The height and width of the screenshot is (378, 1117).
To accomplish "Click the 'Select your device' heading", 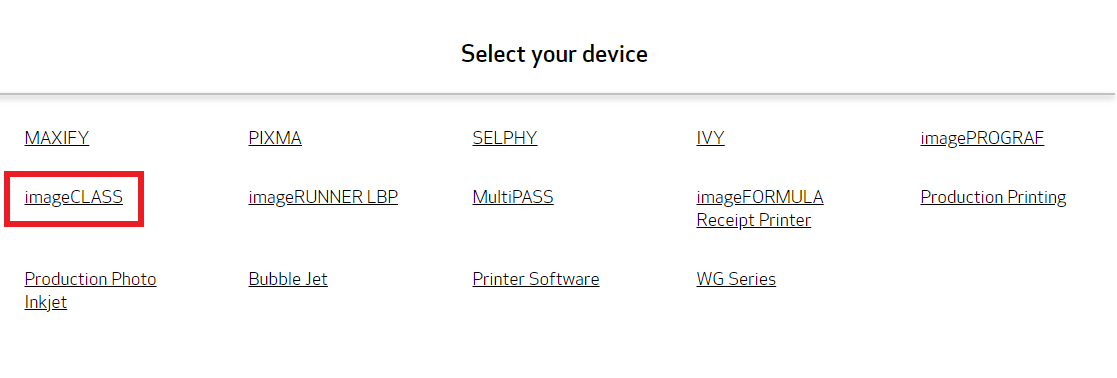I will coord(554,54).
